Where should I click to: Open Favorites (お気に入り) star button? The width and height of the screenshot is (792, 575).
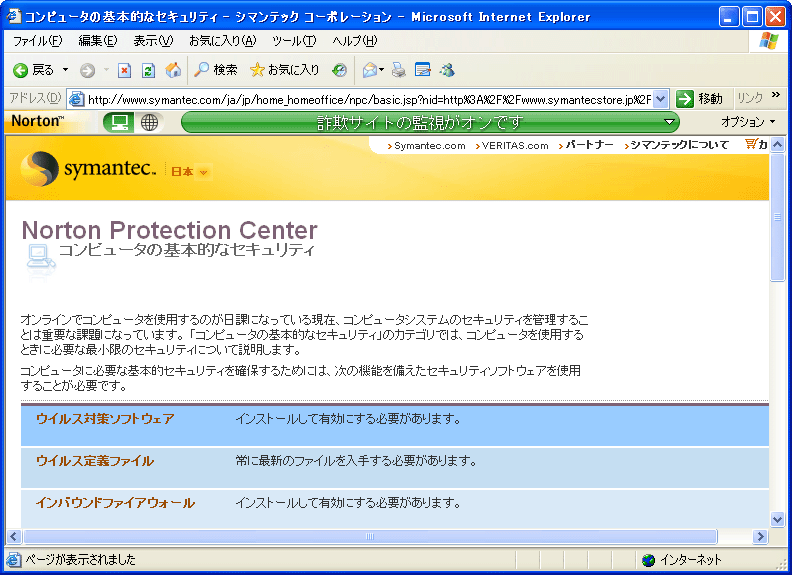[284, 70]
